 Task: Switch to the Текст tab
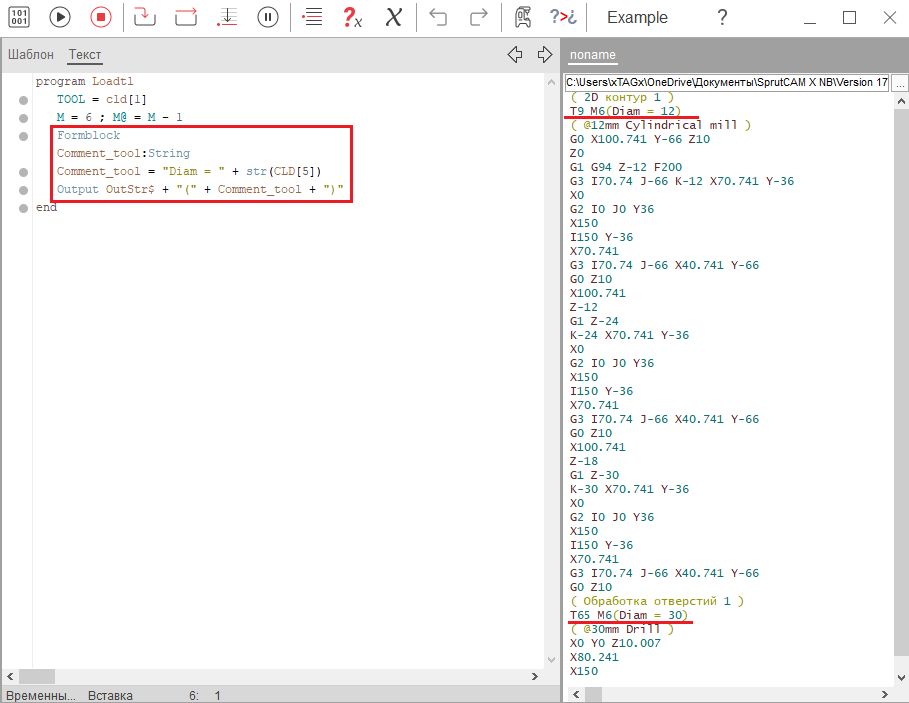[x=85, y=55]
